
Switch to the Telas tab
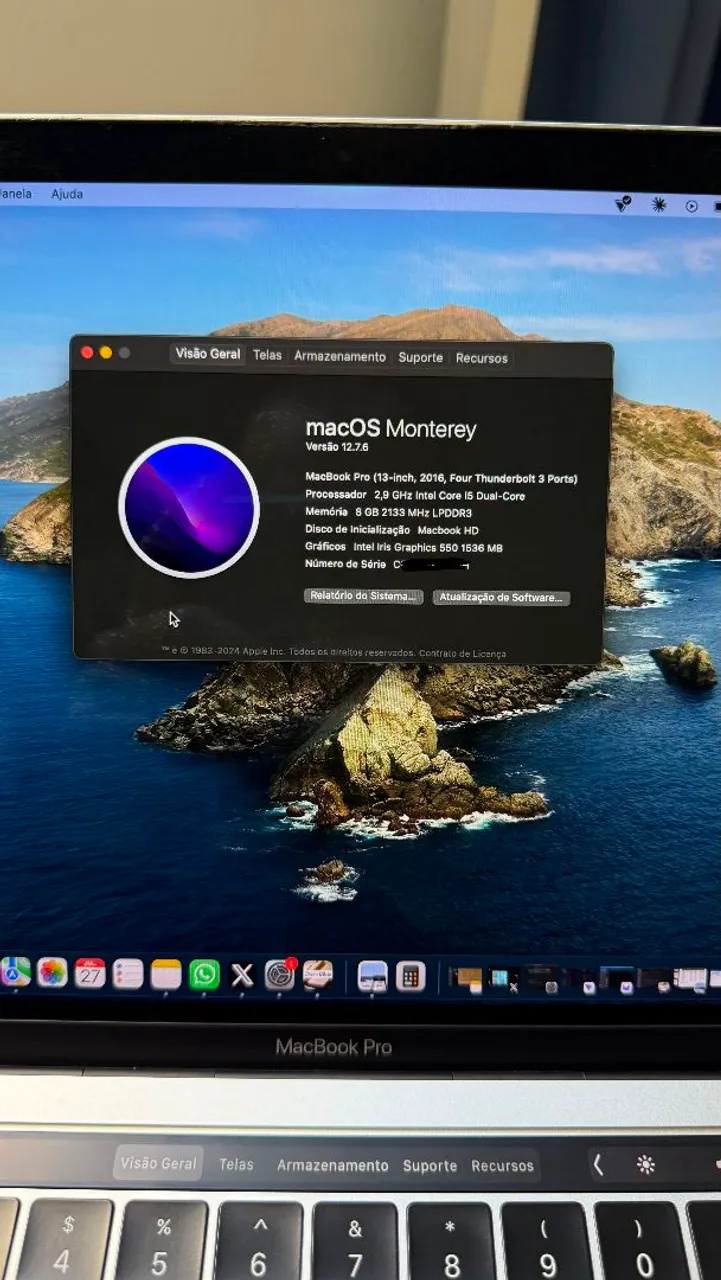click(267, 355)
